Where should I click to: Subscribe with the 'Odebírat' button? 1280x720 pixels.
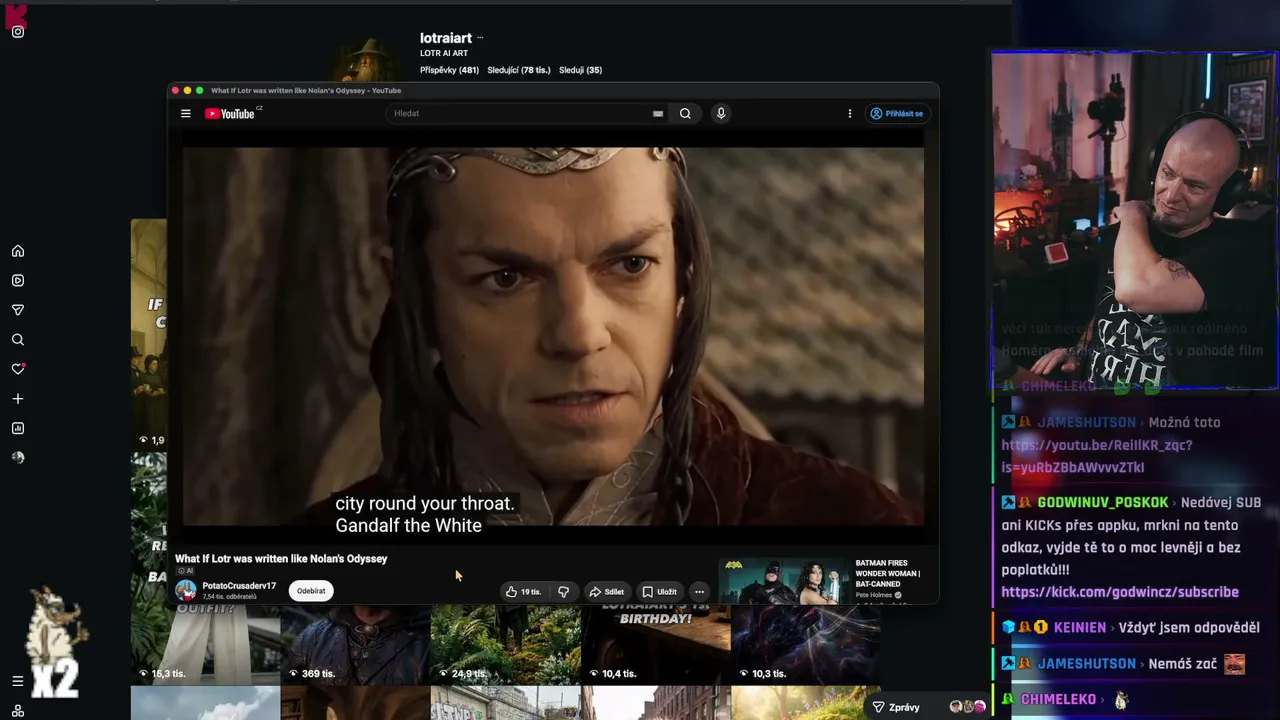pyautogui.click(x=311, y=591)
